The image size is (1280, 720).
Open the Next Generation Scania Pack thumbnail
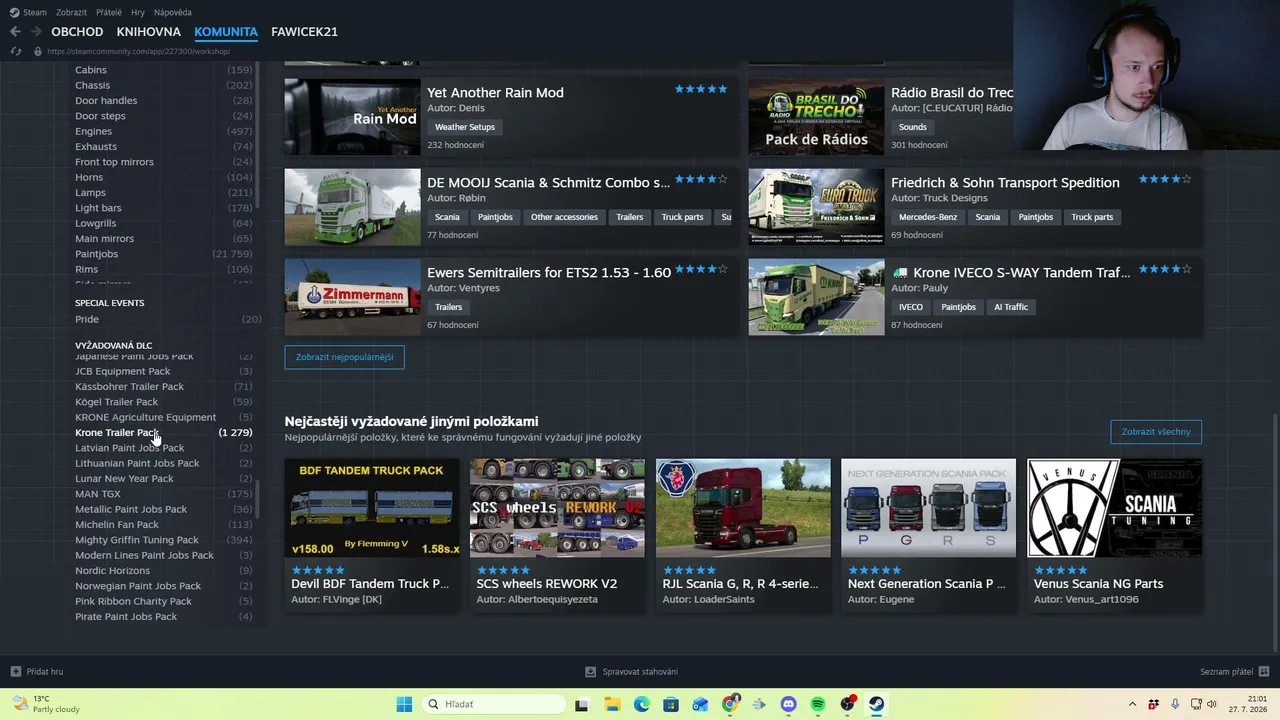[929, 508]
